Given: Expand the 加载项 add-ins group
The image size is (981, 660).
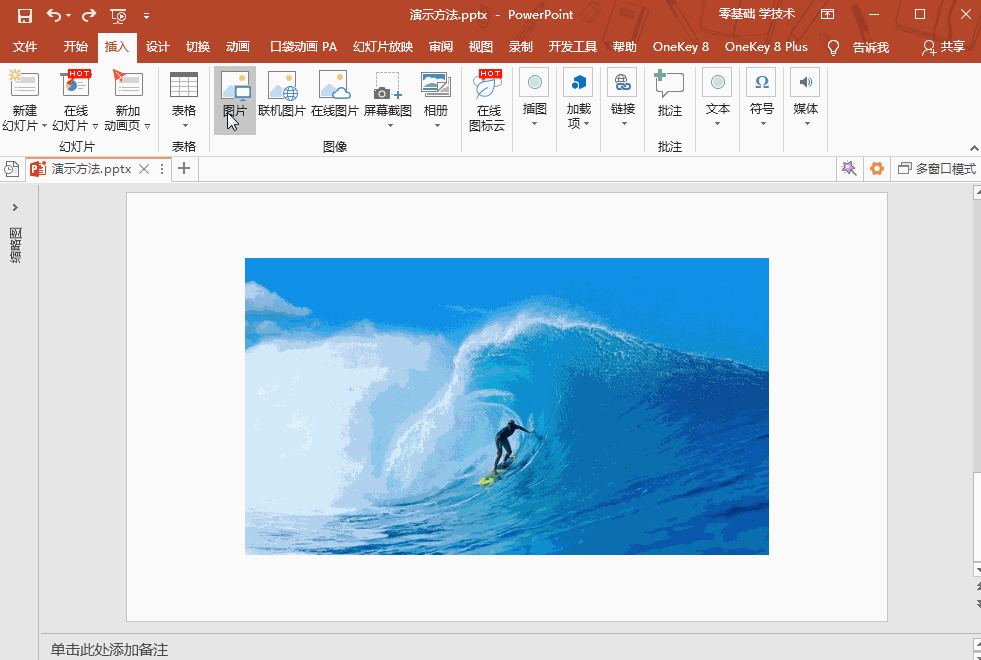Looking at the screenshot, I should pos(579,99).
